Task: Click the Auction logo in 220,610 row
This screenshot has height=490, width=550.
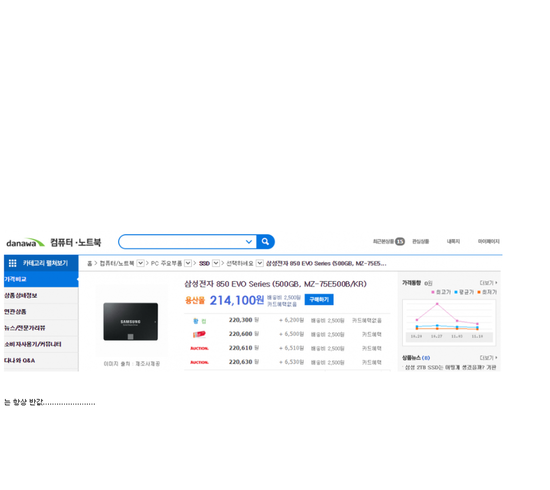Action: click(199, 348)
